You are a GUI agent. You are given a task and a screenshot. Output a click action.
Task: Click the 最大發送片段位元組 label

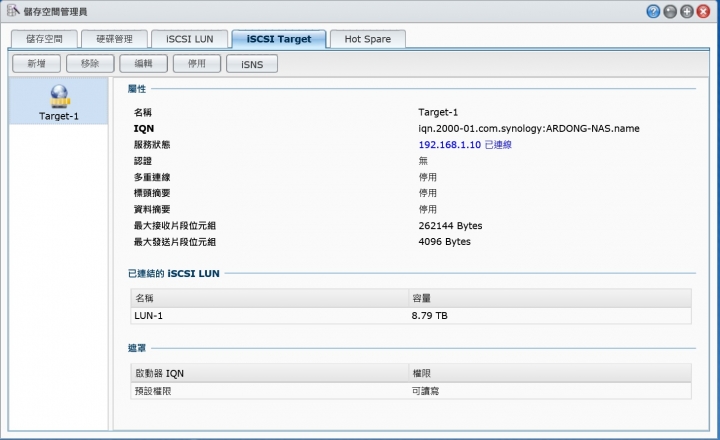pos(174,242)
